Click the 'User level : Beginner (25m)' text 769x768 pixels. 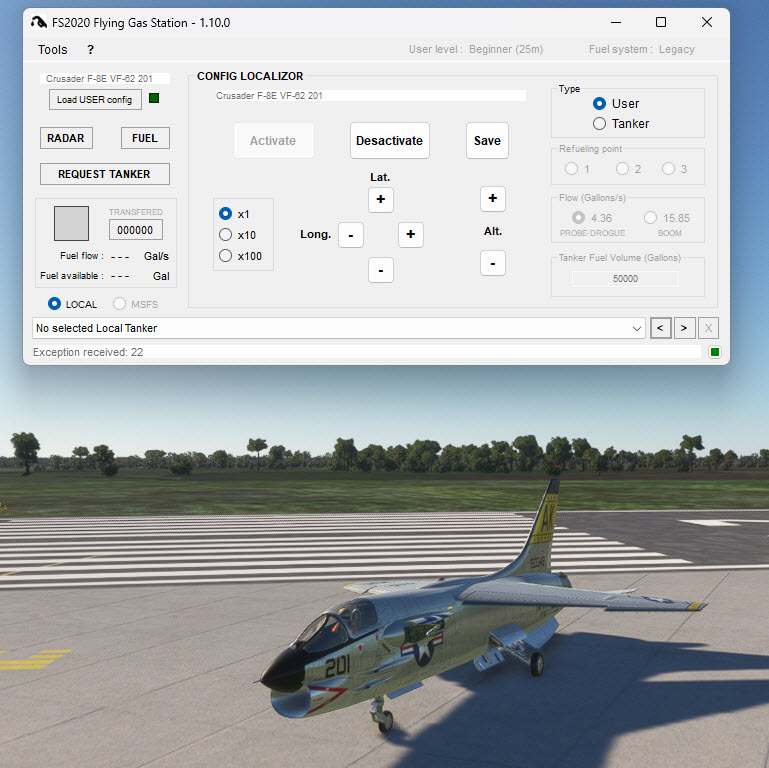pyautogui.click(x=476, y=49)
